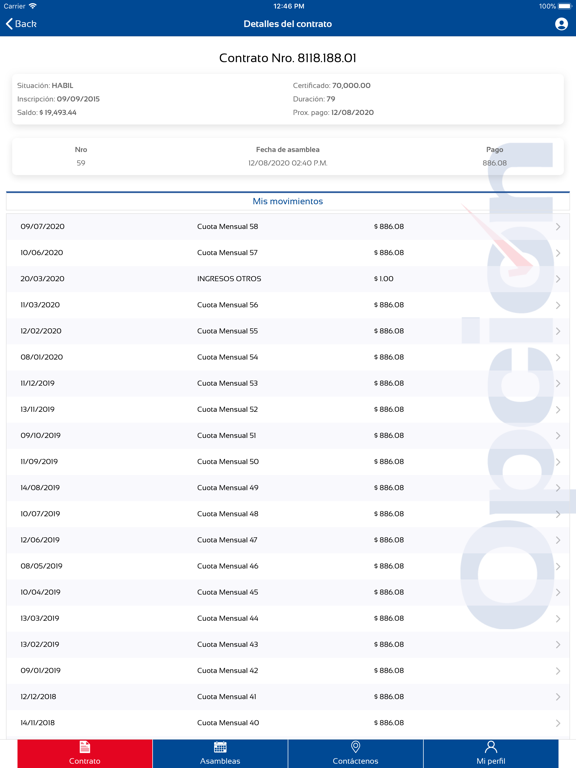Viewport: 576px width, 768px height.
Task: Click the $ 1.00 amount
Action: [384, 279]
